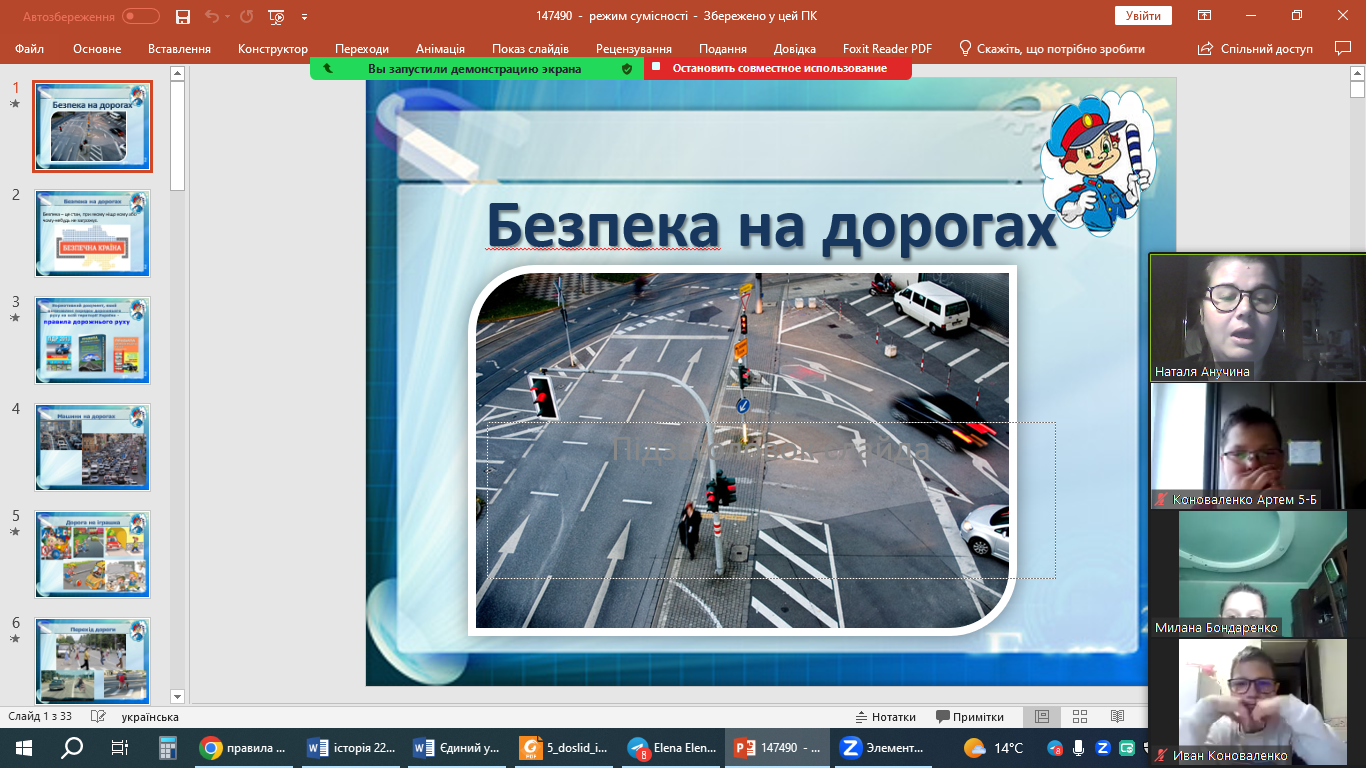
Task: Toggle the Примітки comments pane
Action: (969, 717)
